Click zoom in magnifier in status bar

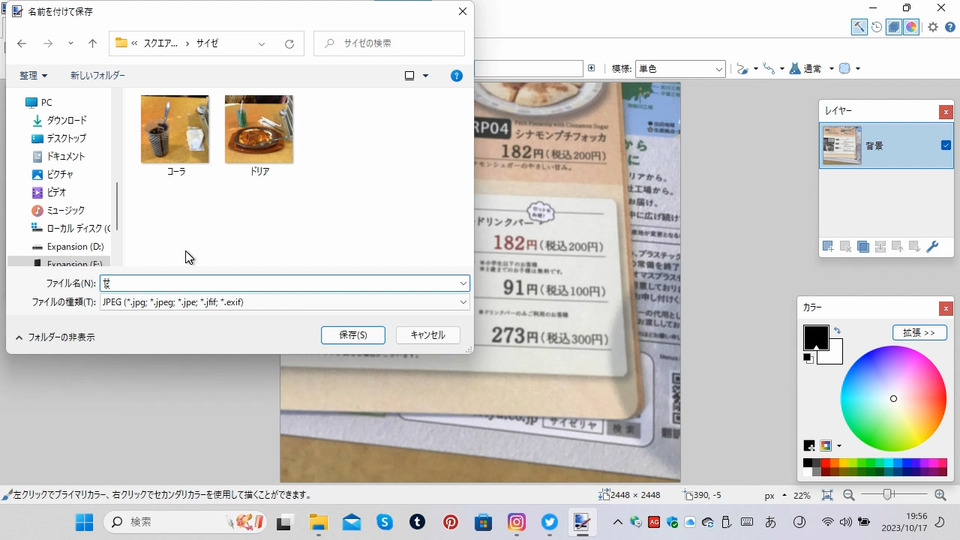tap(940, 495)
